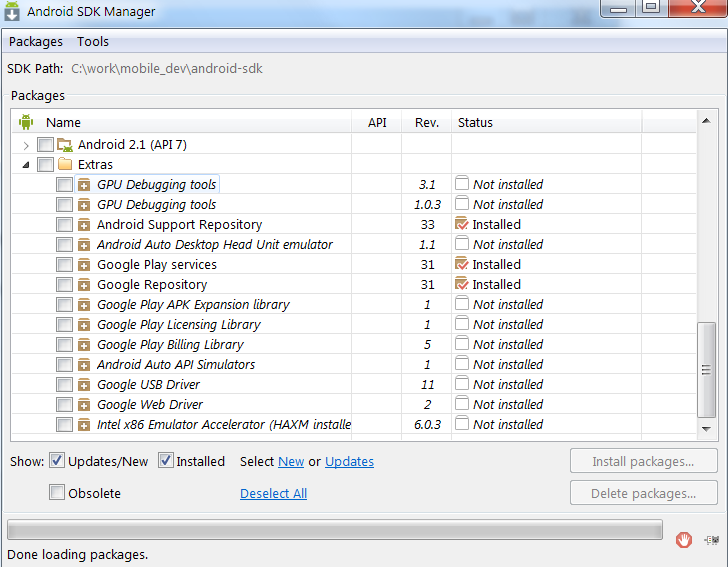Sort by the API column header
728x567 pixels.
coord(377,123)
